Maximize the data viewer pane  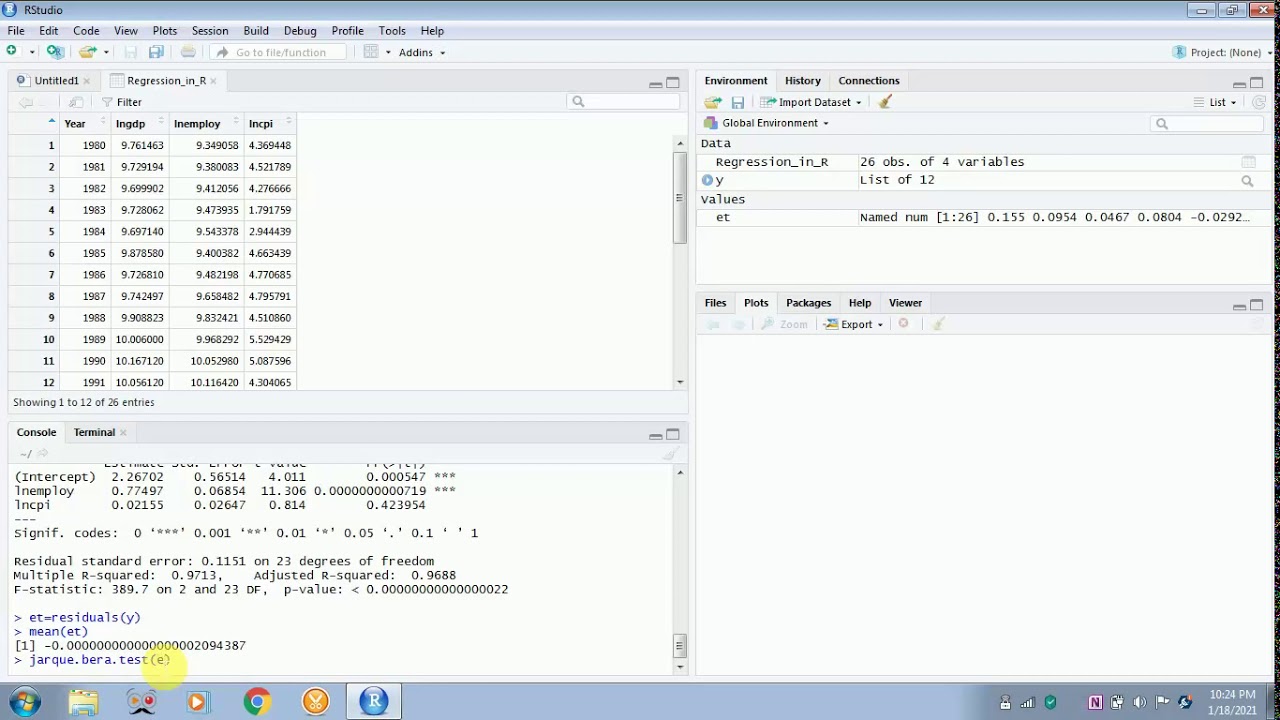672,83
